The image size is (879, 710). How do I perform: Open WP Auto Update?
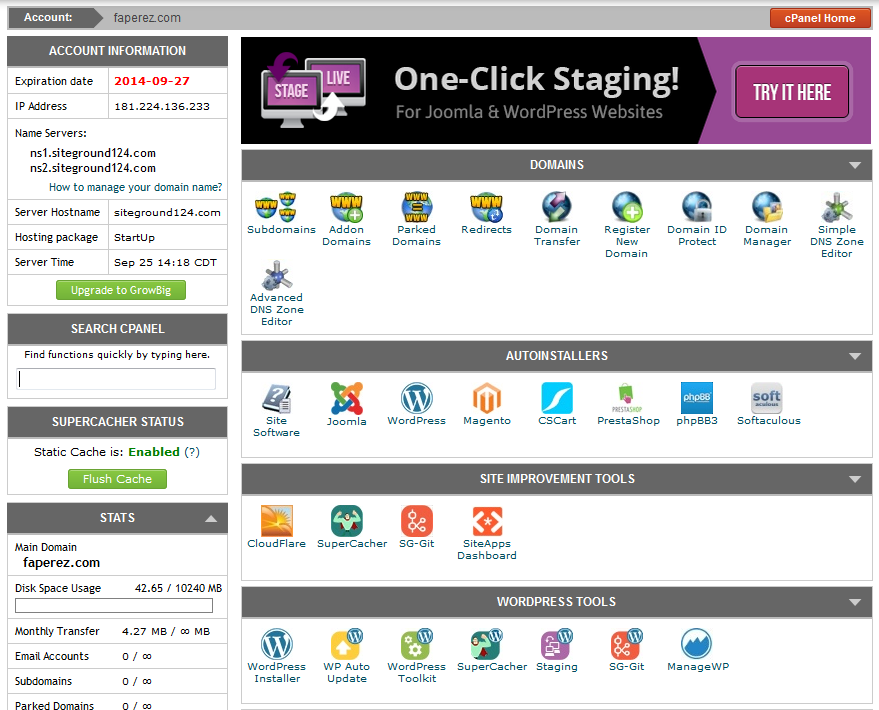pos(346,656)
